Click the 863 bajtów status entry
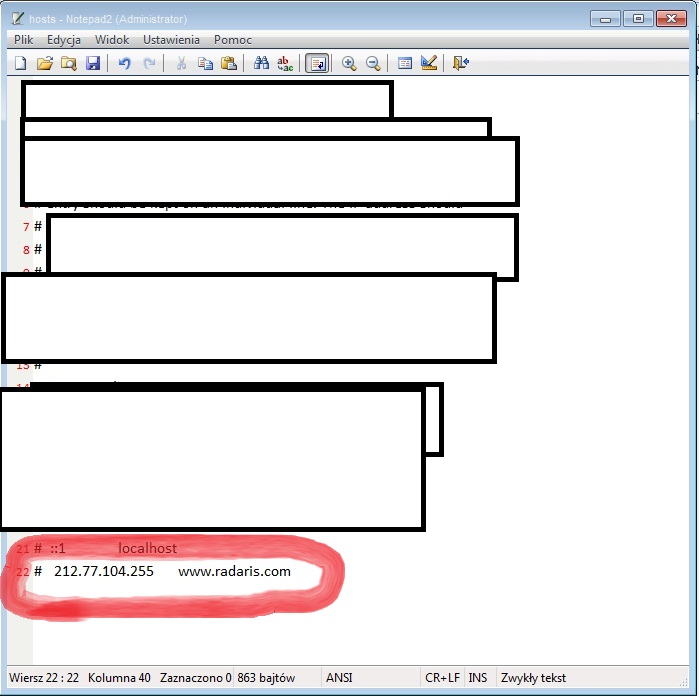Image resolution: width=699 pixels, height=696 pixels. [x=266, y=678]
